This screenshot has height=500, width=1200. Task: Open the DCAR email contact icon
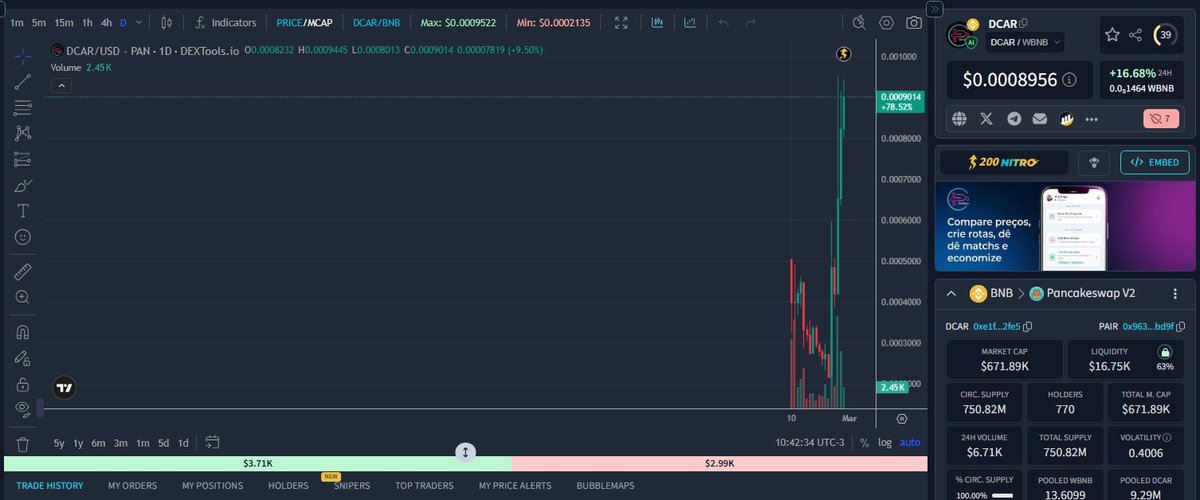tap(1040, 119)
